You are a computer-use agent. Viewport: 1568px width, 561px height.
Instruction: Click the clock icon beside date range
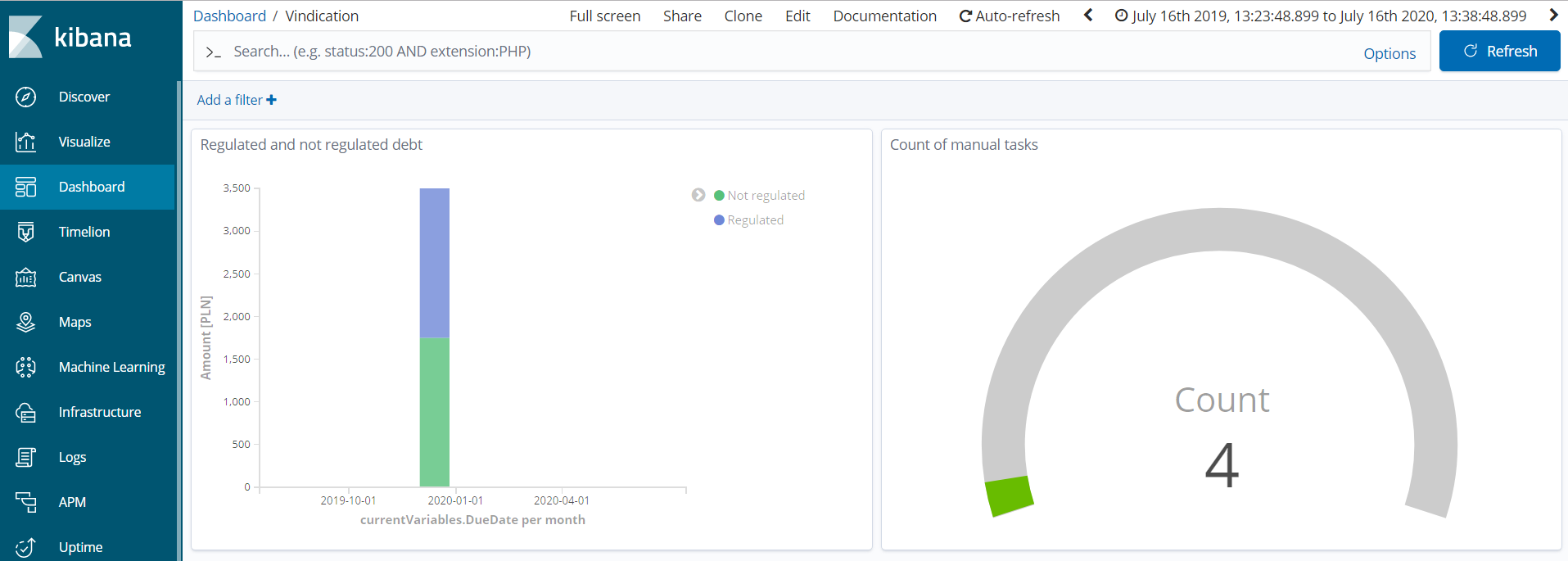[x=1121, y=16]
